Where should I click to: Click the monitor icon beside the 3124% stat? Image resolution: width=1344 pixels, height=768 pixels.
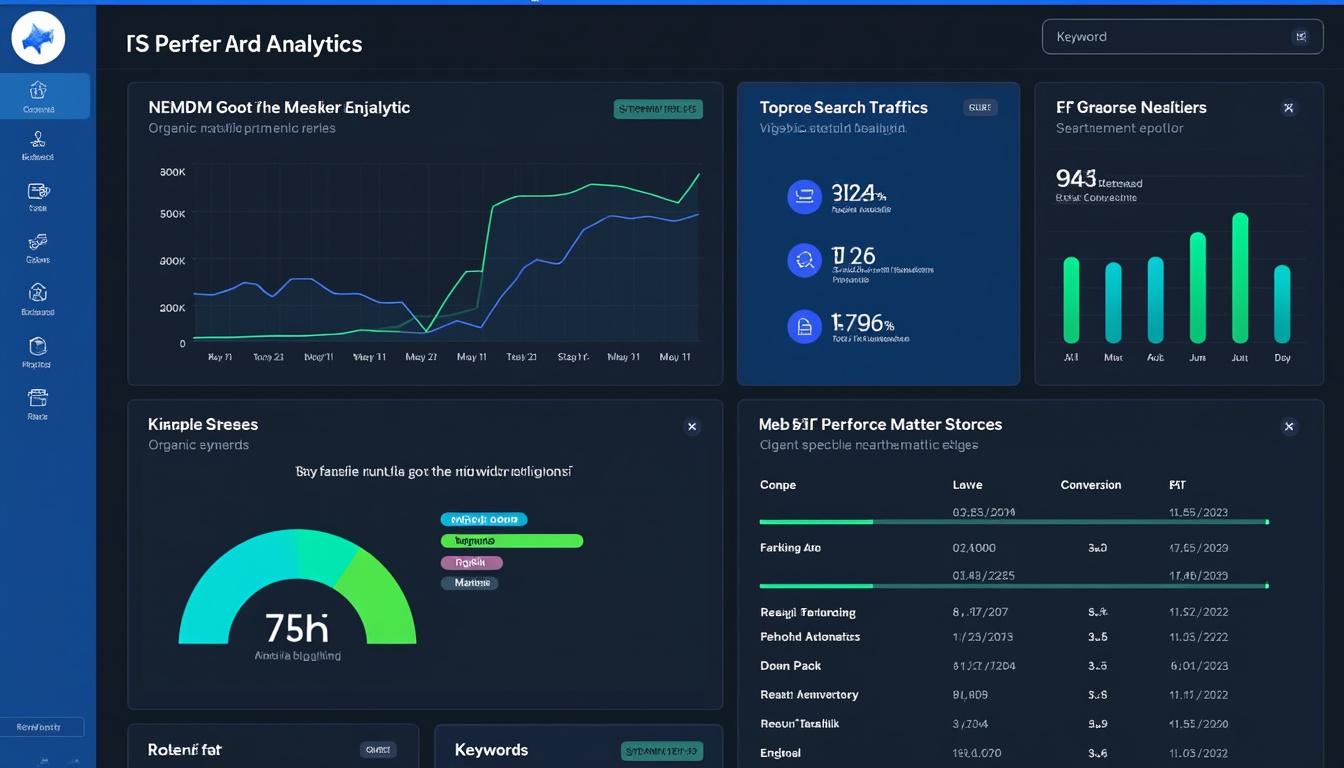pos(805,196)
